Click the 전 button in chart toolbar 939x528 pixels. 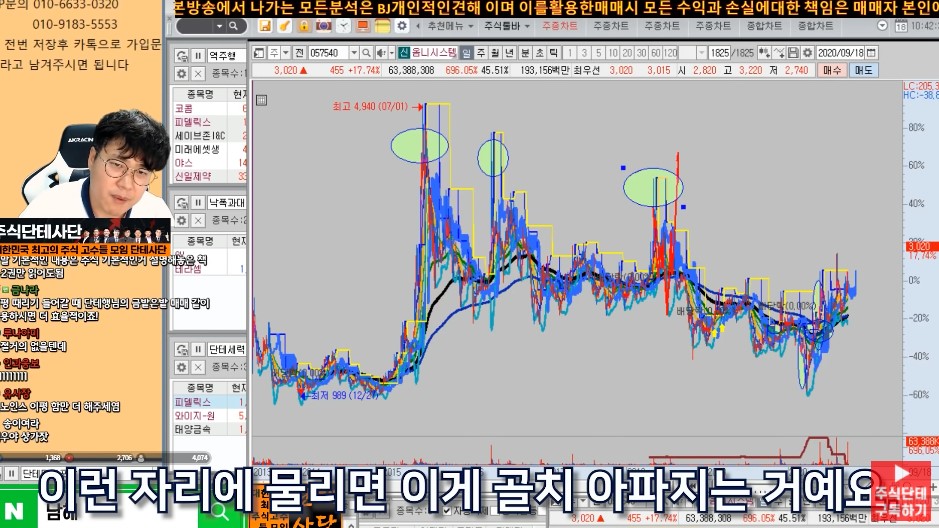pyautogui.click(x=299, y=53)
